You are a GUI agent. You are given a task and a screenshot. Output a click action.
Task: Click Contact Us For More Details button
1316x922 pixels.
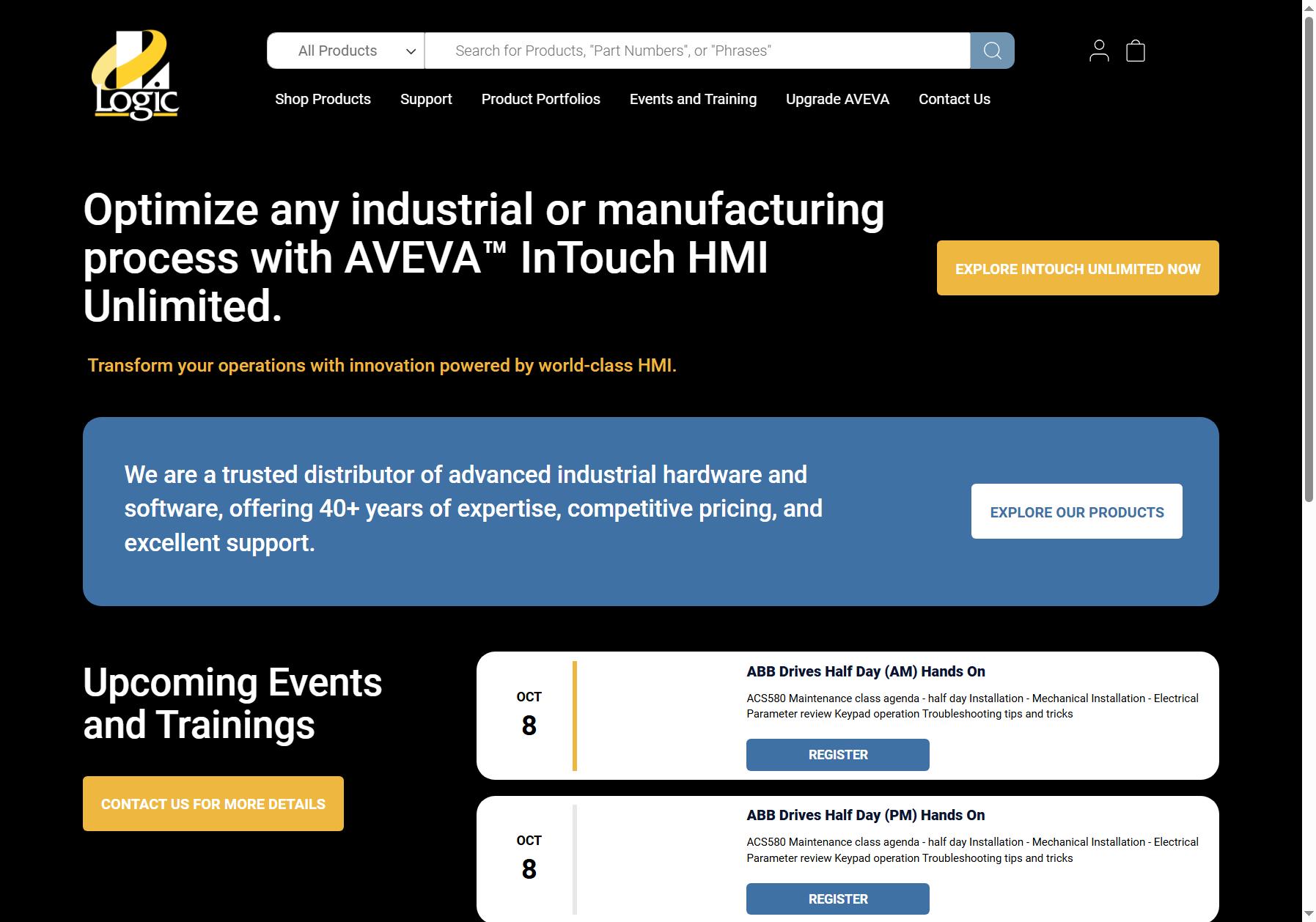(213, 804)
